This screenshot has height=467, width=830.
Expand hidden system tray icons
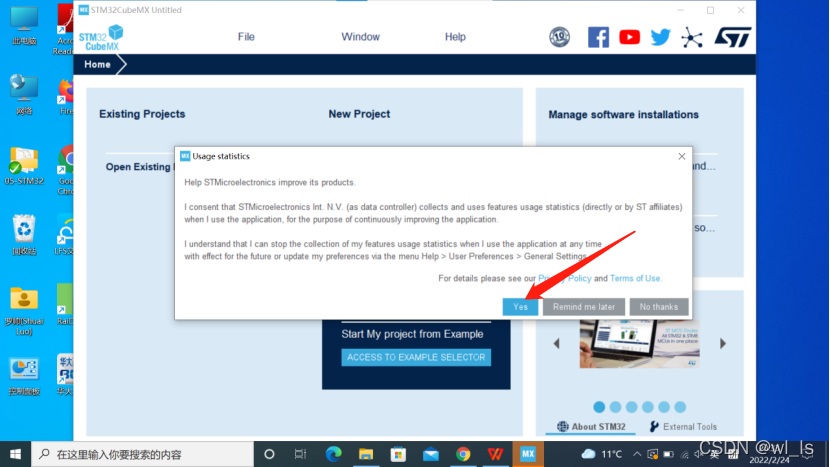coord(637,454)
